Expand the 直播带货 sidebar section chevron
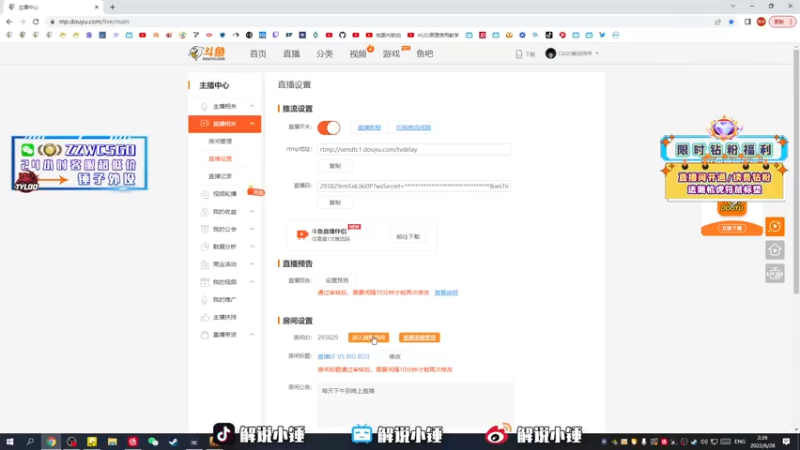 tap(252, 335)
